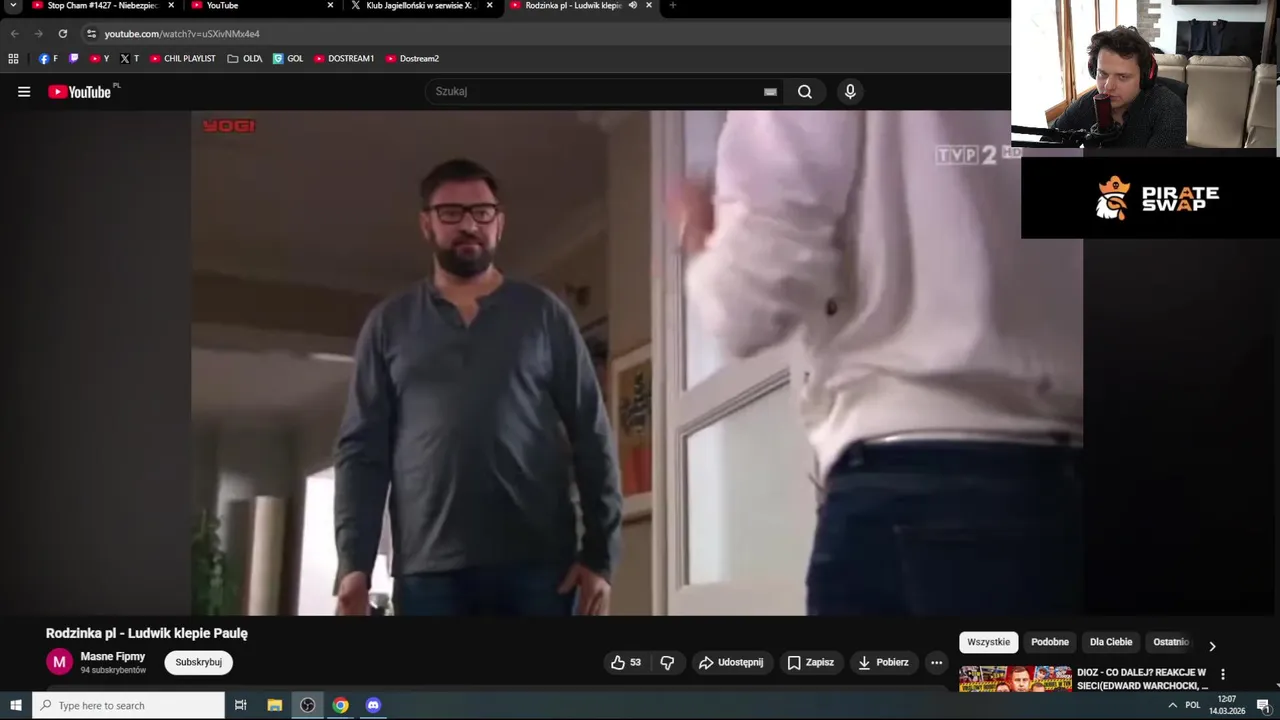
Task: Open the YouTube bookmark labeled Y
Action: 99,58
